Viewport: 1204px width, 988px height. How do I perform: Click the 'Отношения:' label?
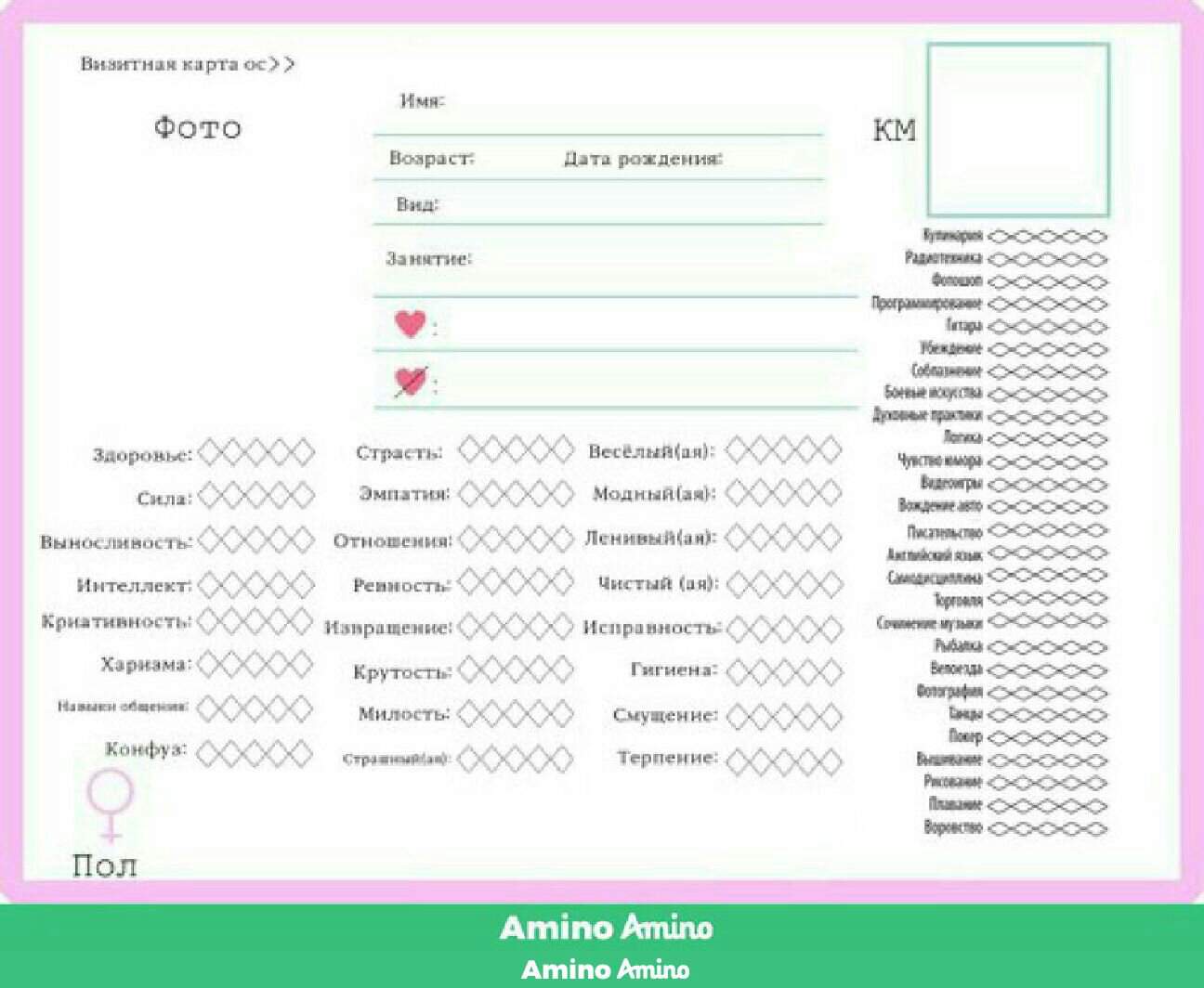point(392,540)
